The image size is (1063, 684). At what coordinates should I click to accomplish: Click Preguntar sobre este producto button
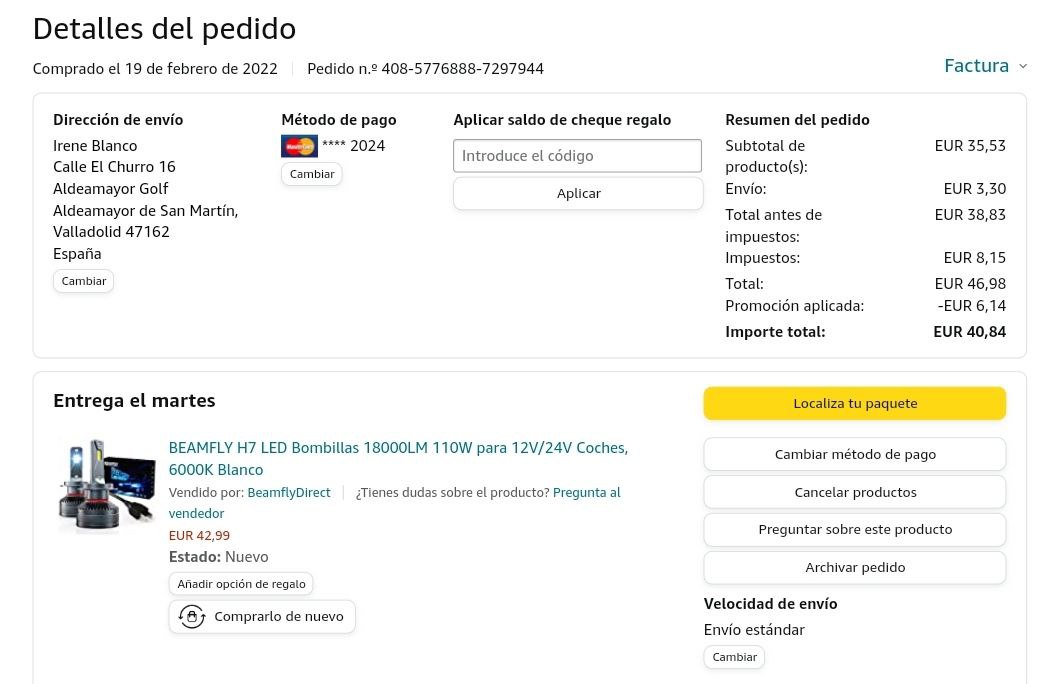[x=854, y=529]
